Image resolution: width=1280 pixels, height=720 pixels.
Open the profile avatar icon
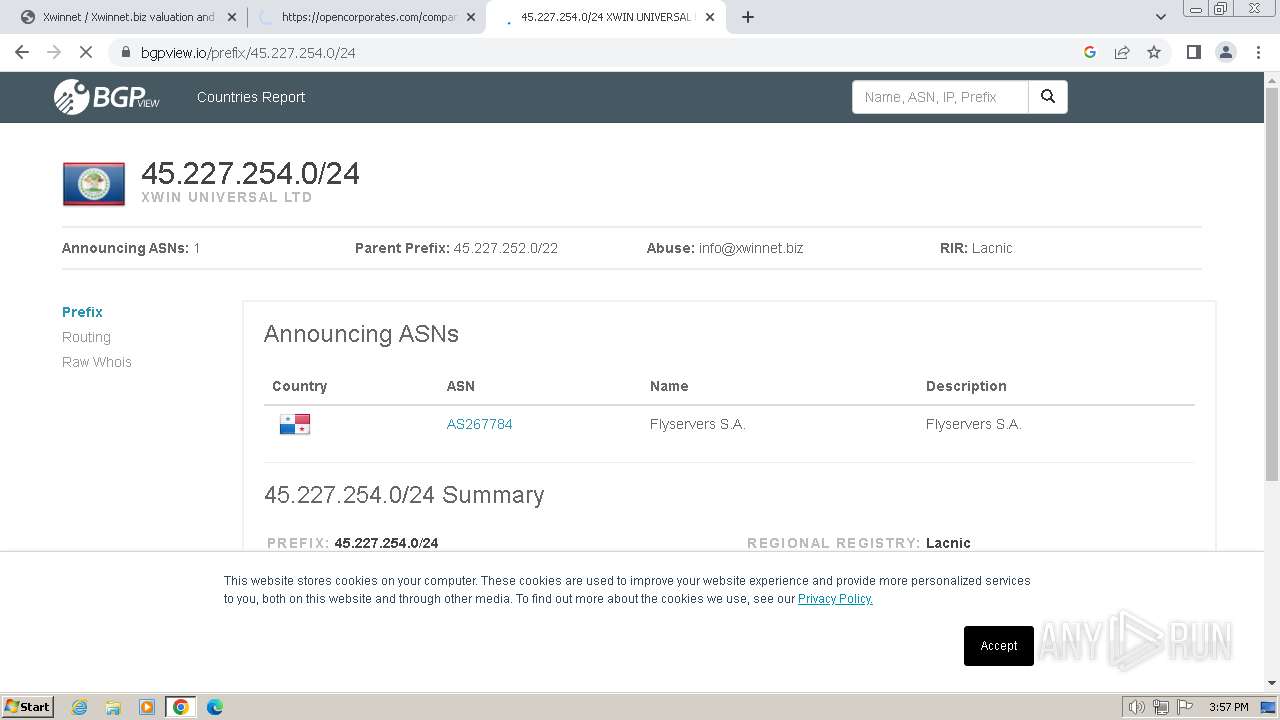point(1226,52)
